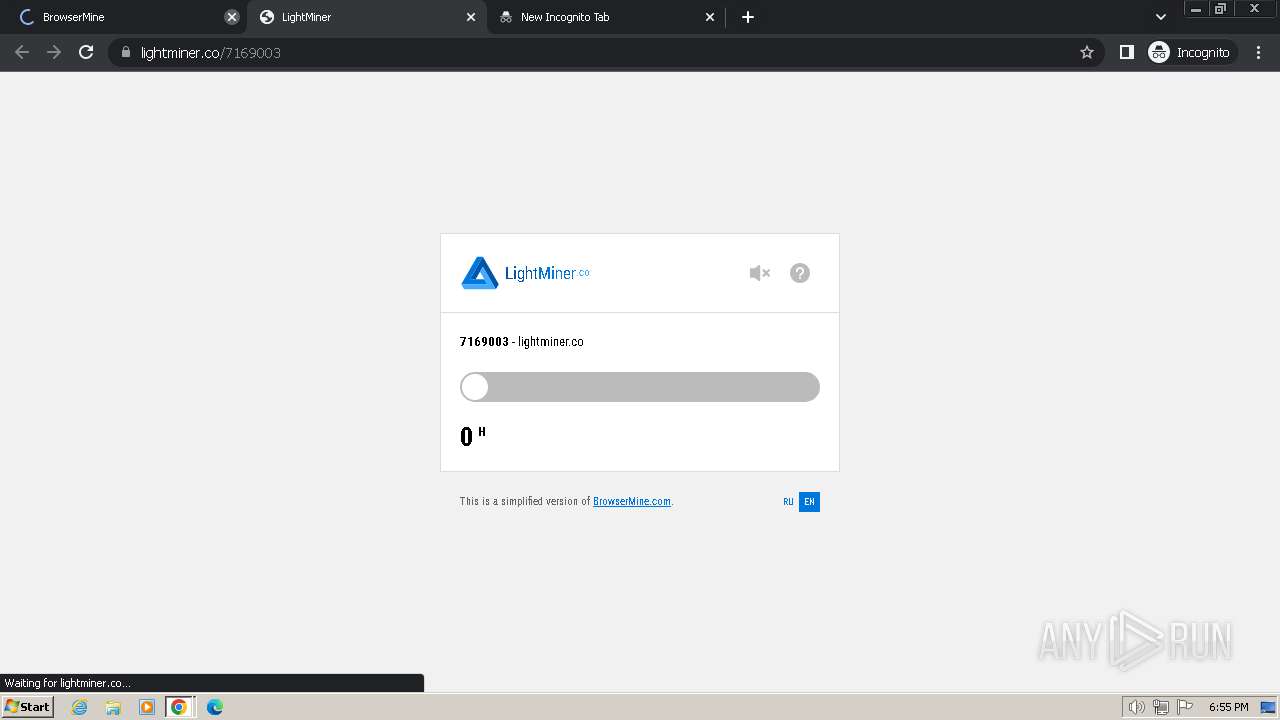Open the volume tray icon
Screen dimensions: 1280x720
[1136, 707]
